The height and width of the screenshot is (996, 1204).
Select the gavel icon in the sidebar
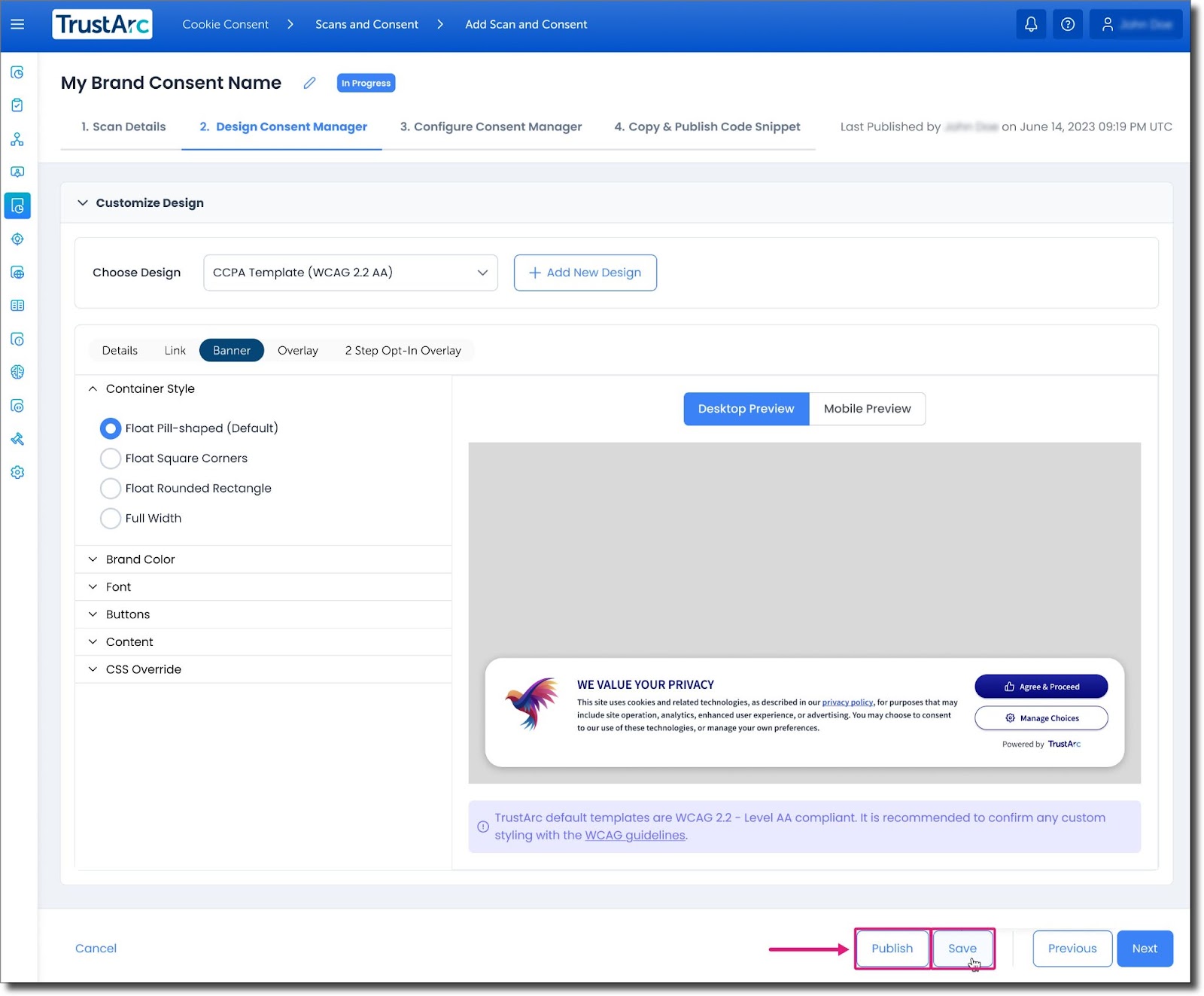pyautogui.click(x=17, y=439)
